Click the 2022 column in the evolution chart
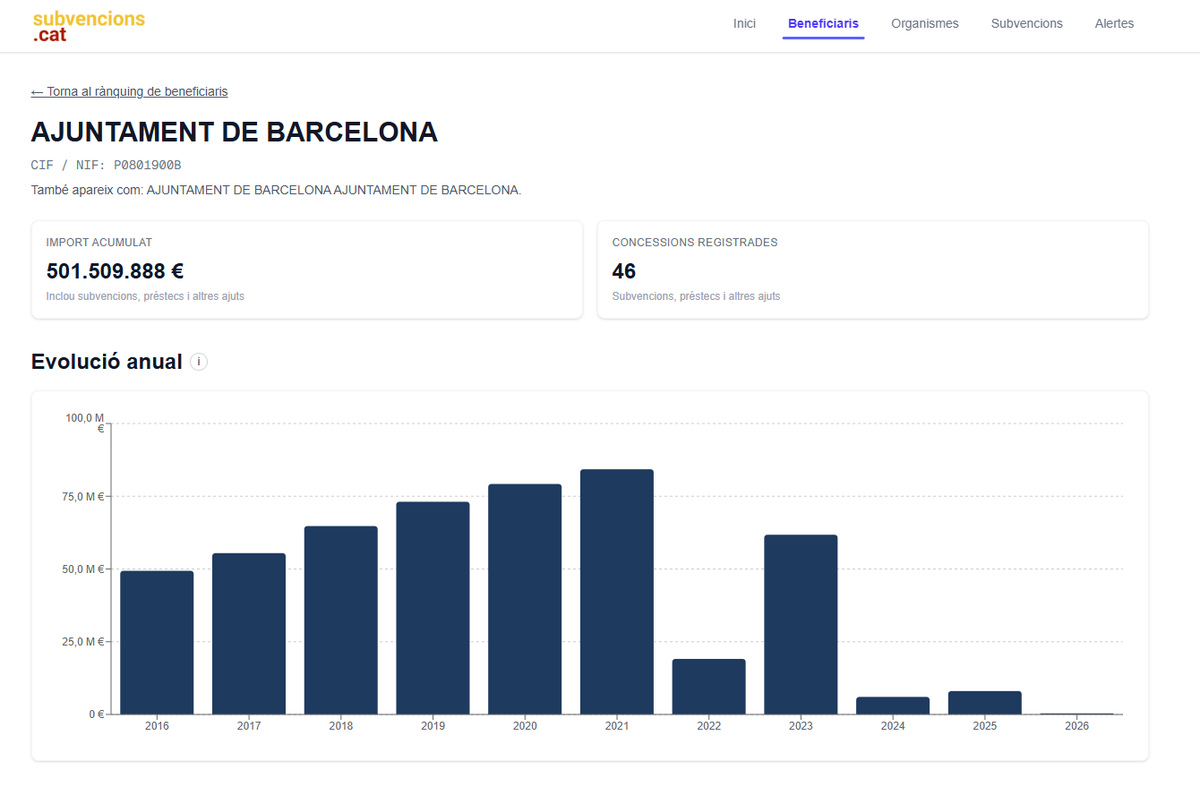This screenshot has height=787, width=1200. tap(709, 685)
